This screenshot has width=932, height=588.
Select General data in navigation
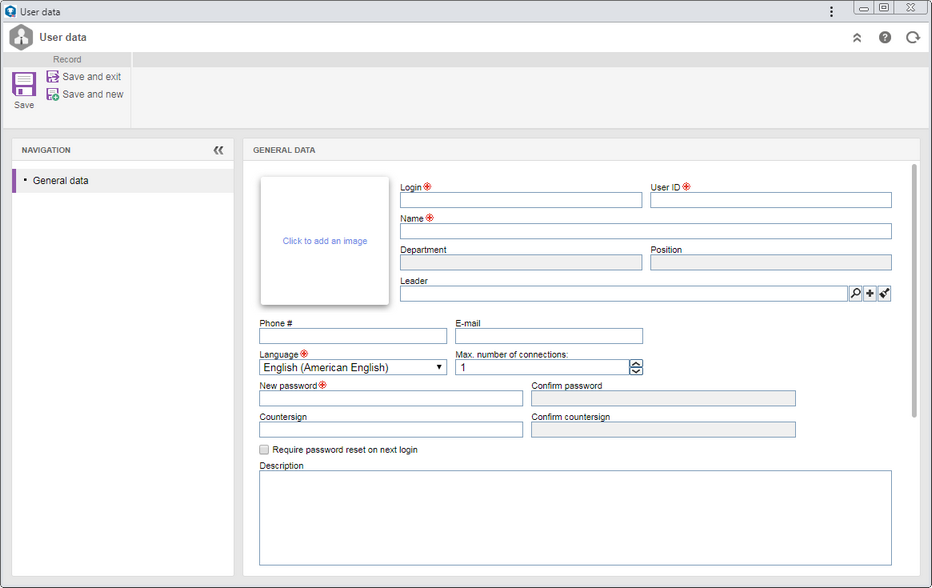tap(122, 181)
